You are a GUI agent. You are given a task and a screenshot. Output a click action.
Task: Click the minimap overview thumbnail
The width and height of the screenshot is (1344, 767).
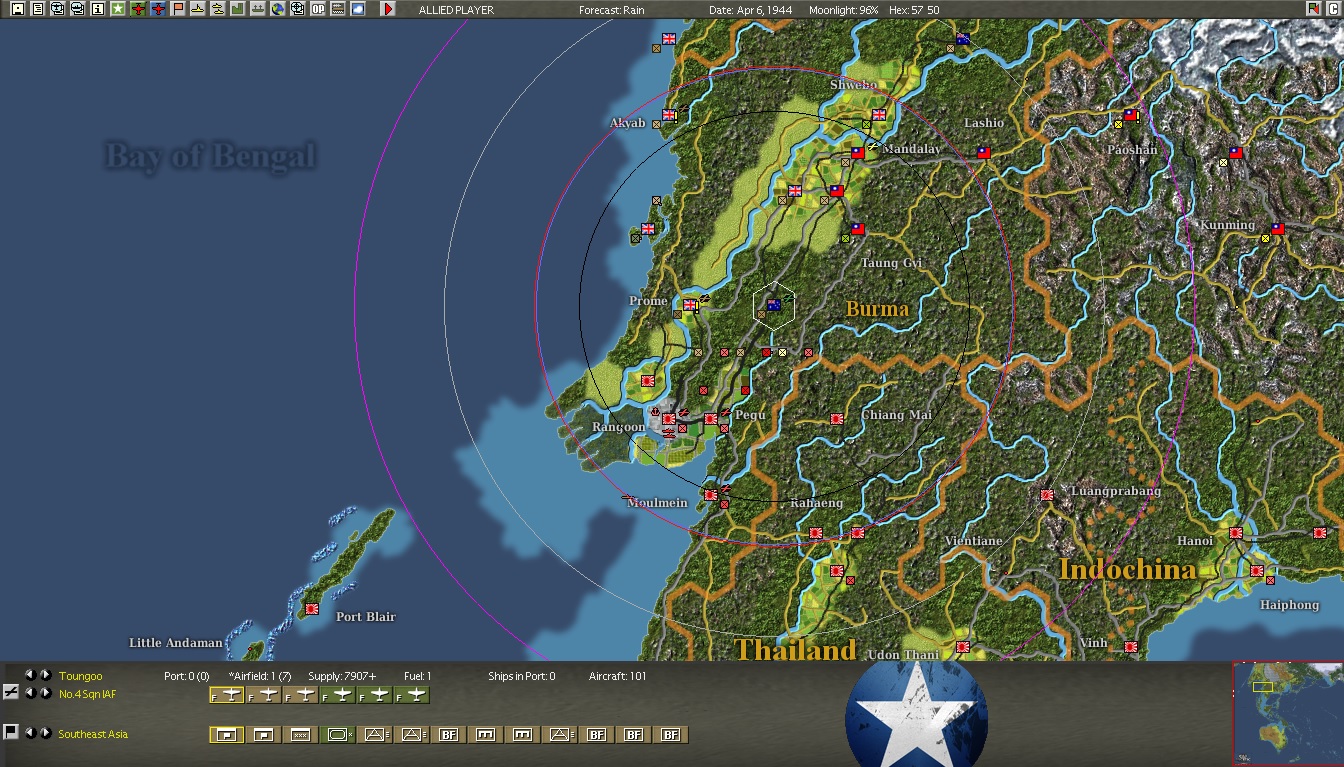point(1288,714)
